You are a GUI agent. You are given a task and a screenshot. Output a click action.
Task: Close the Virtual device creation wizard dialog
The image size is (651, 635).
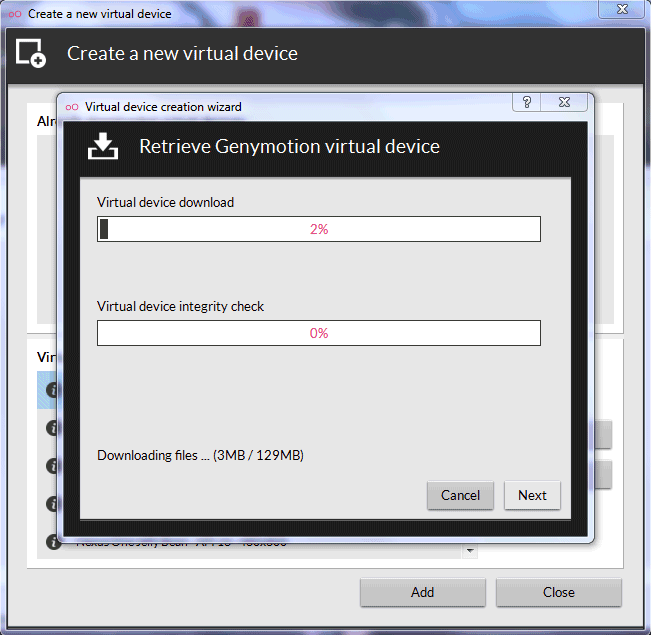[x=564, y=103]
